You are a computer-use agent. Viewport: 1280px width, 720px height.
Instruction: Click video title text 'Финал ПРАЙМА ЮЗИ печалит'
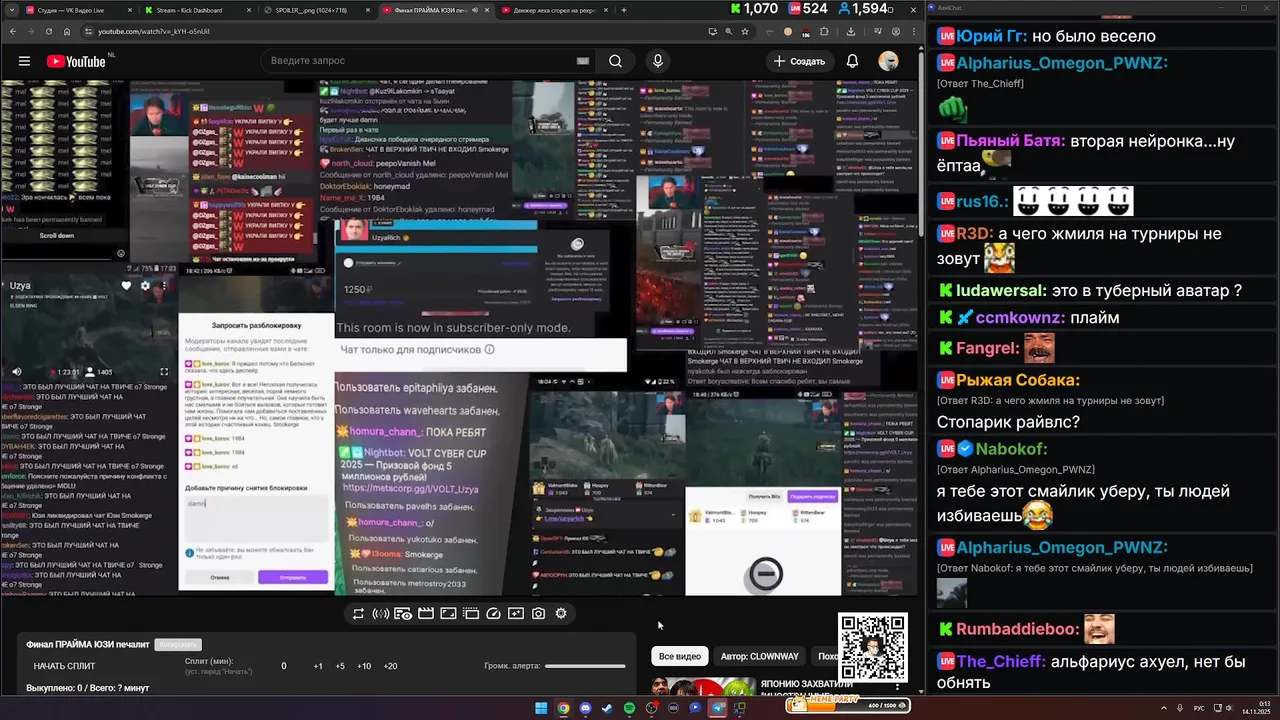[x=88, y=645]
